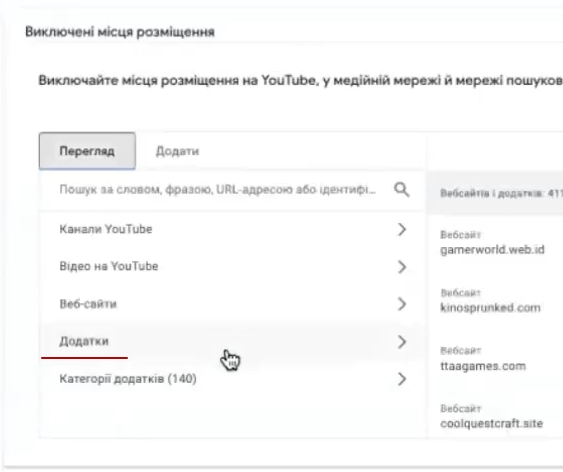Open Категорії додатків (140) item
563x472 pixels.
click(232, 379)
